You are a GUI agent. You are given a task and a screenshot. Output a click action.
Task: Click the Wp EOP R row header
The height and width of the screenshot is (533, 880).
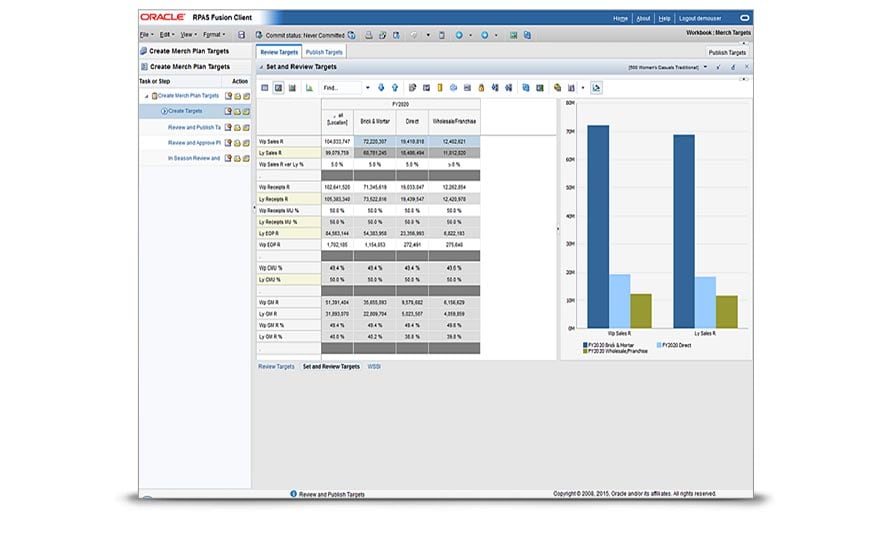288,245
